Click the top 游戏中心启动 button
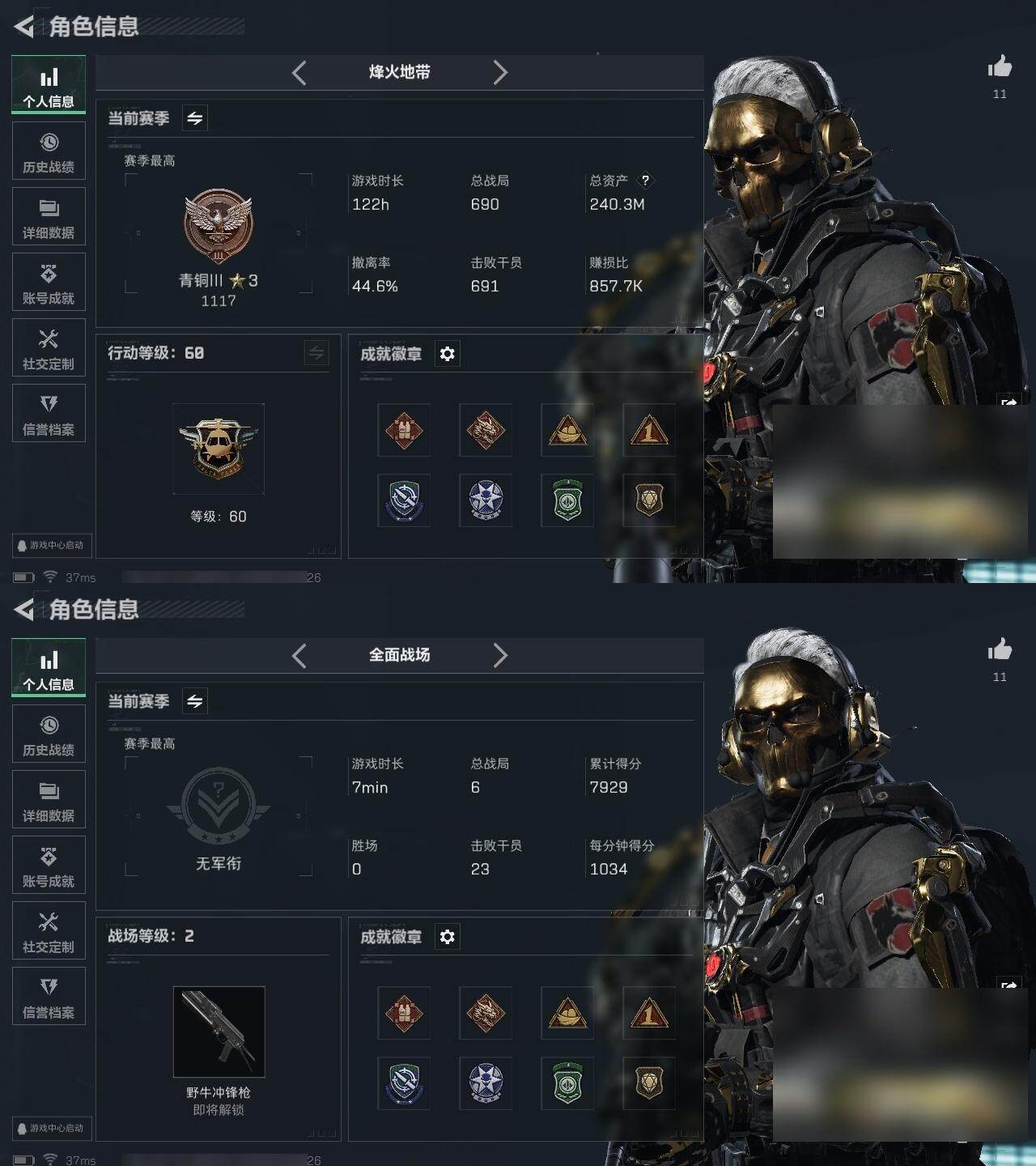 pyautogui.click(x=53, y=546)
